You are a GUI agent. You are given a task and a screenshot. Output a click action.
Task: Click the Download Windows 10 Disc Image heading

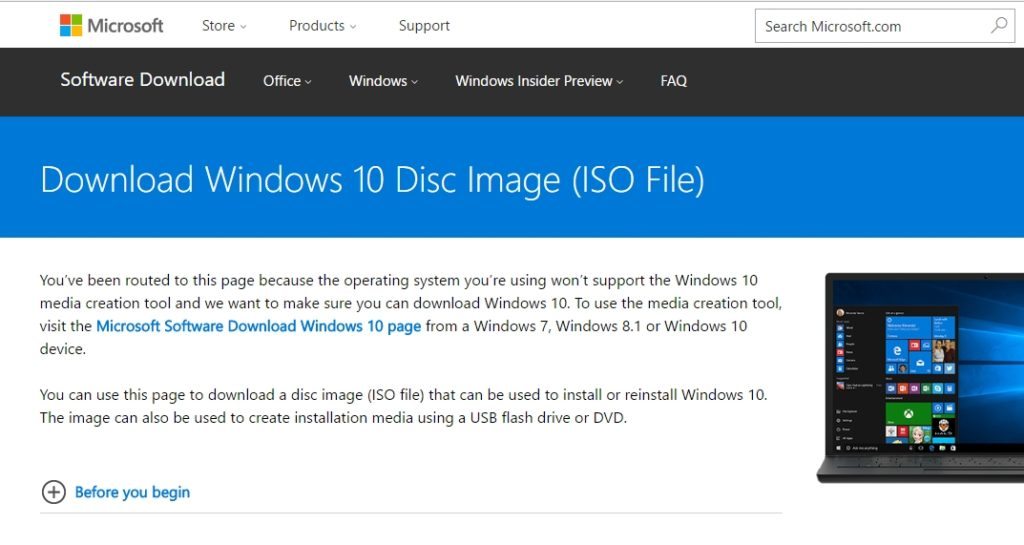(x=372, y=179)
